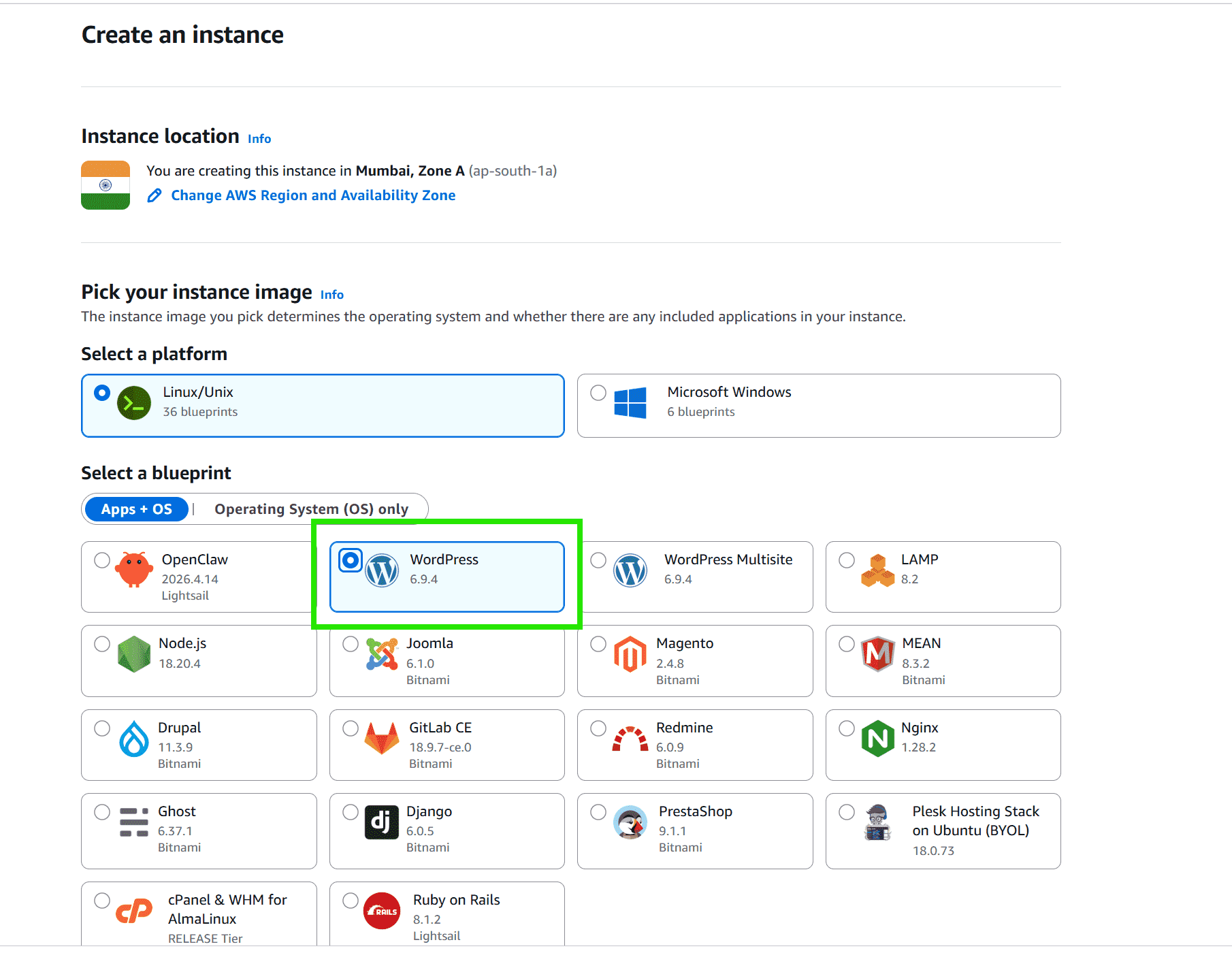Click the Node.js green hexagon icon
The image size is (1232, 953).
(134, 654)
